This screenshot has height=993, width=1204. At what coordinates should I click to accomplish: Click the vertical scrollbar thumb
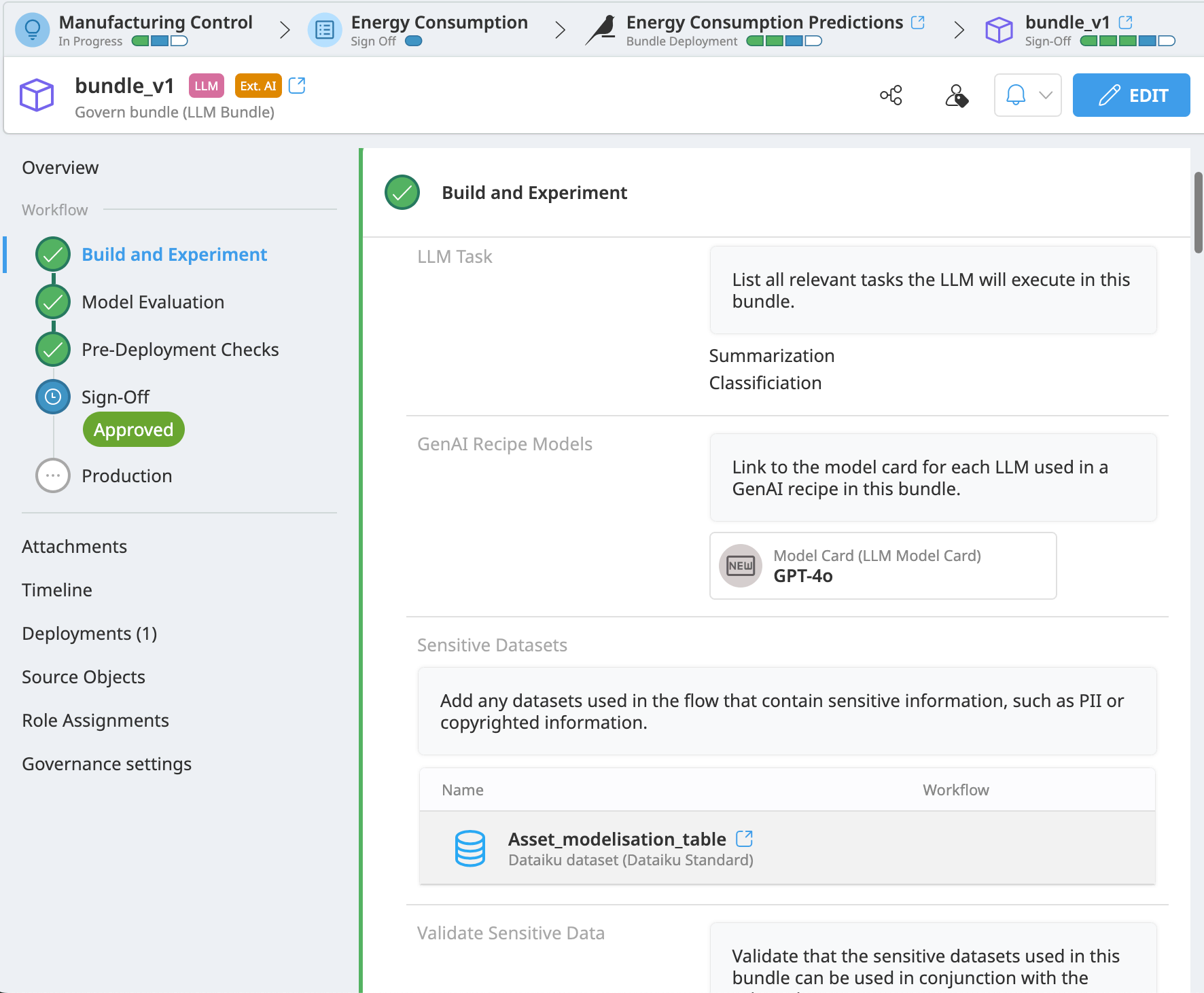[x=1198, y=213]
